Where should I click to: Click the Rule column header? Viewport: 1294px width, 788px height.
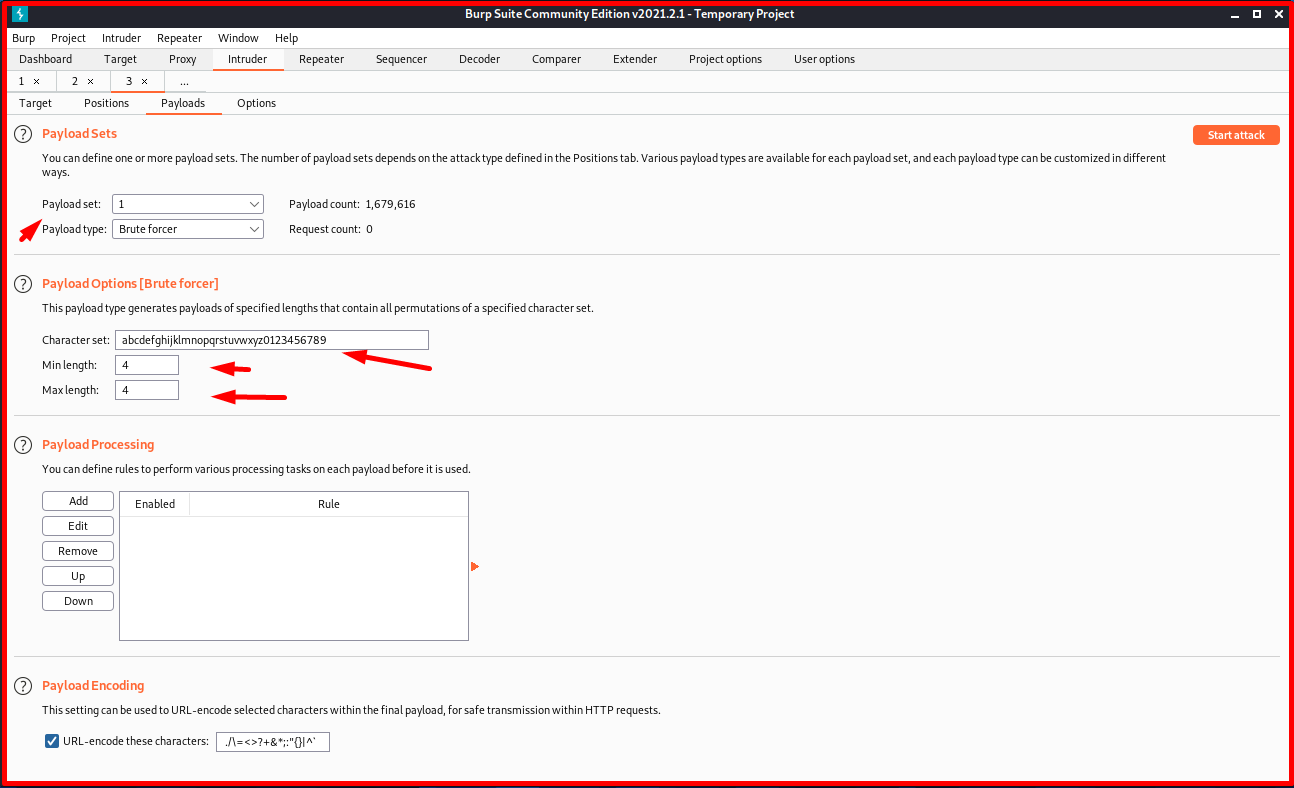(x=329, y=504)
